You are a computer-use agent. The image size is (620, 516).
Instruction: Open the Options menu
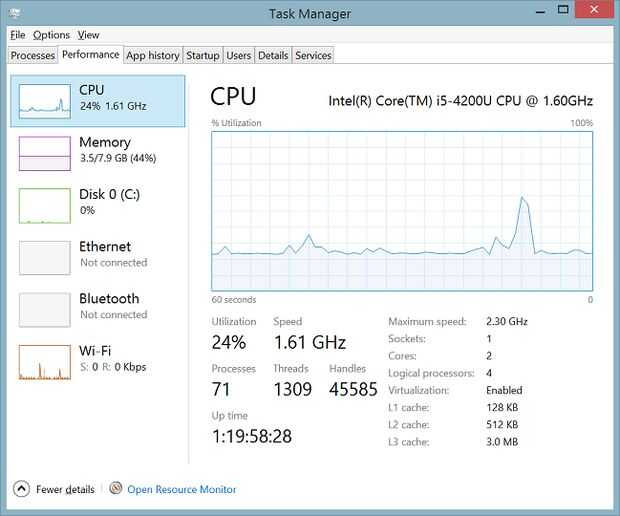point(51,35)
